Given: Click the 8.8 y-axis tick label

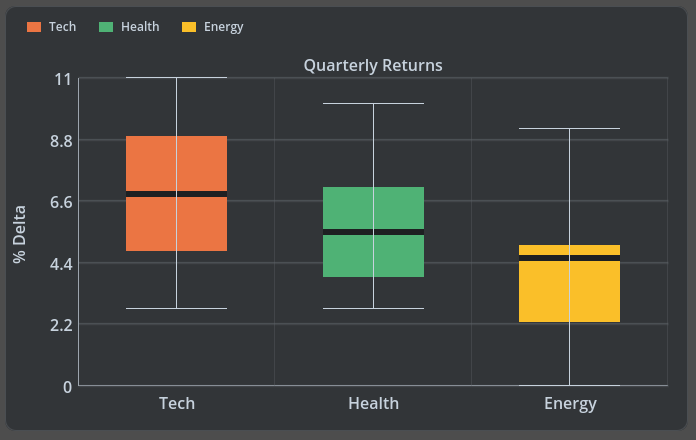Looking at the screenshot, I should click(x=61, y=140).
